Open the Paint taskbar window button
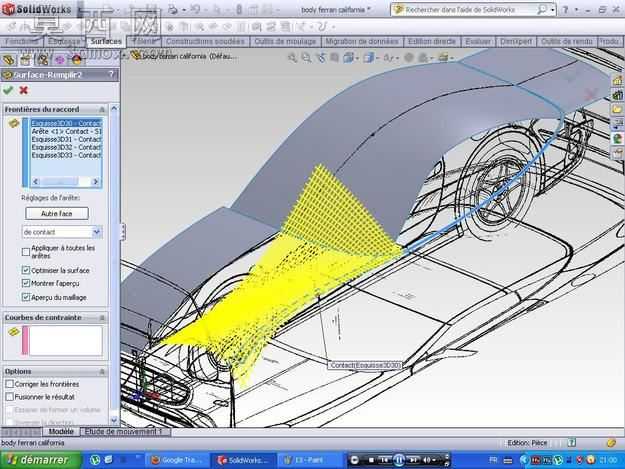The image size is (625, 469). click(x=309, y=460)
